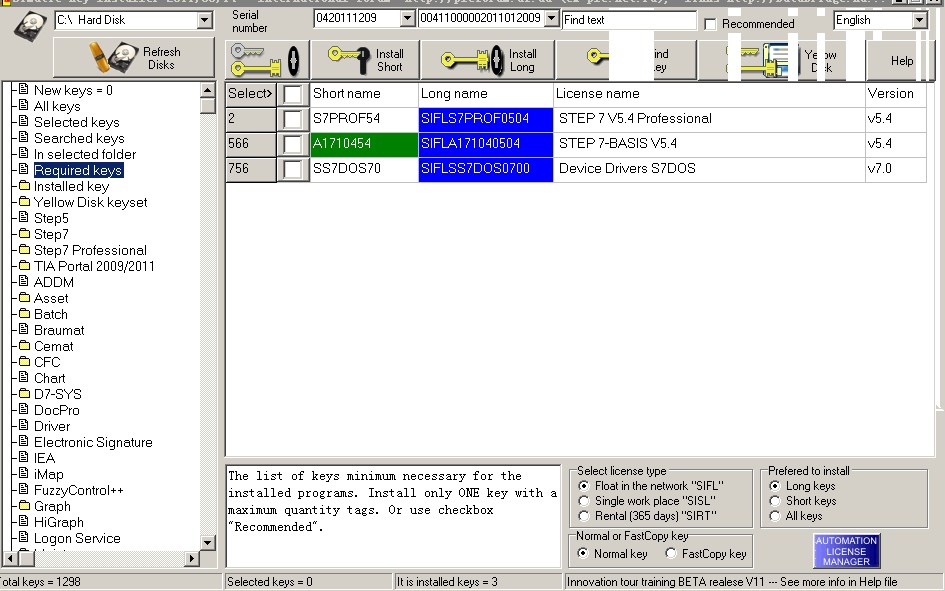This screenshot has width=945, height=591.
Task: Enable the Recommended checkbox
Action: coord(711,24)
